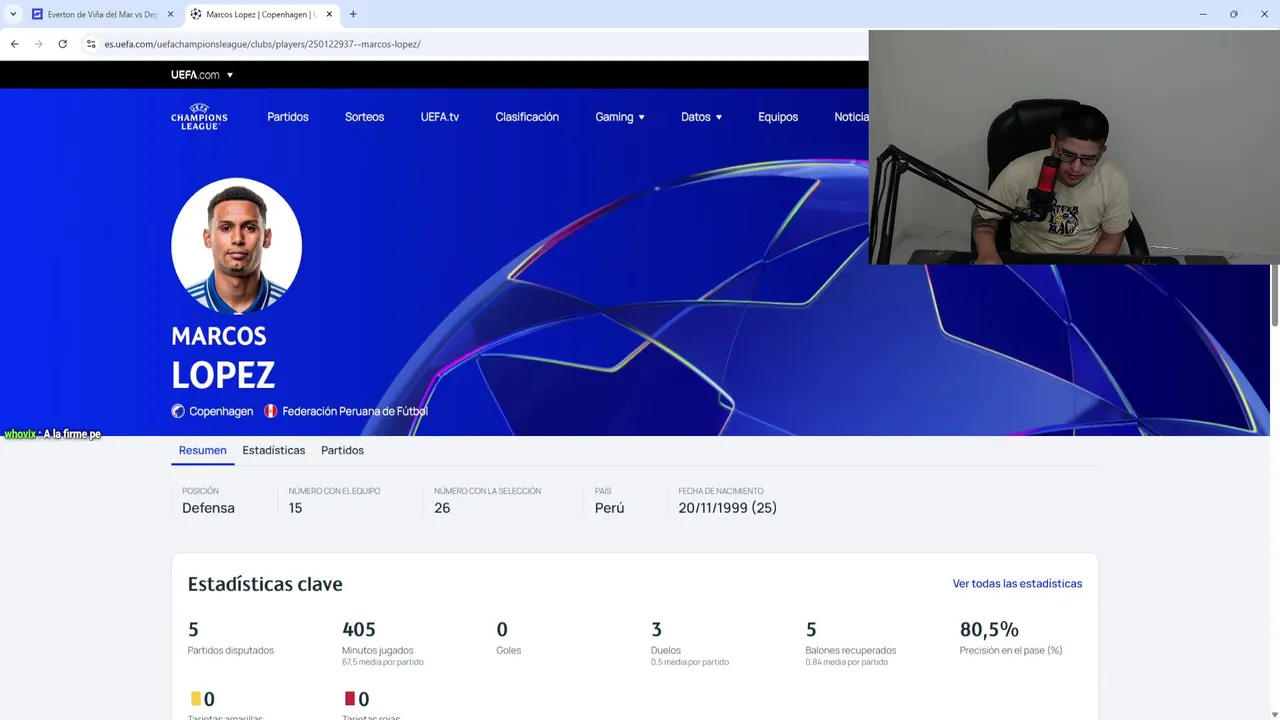
Task: Click the 0 Goles stat
Action: [x=509, y=638]
